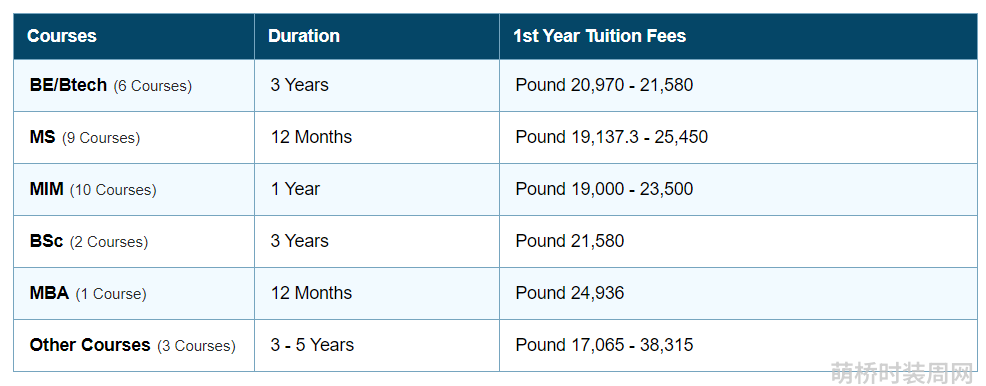The height and width of the screenshot is (386, 986).
Task: Click the Other Courses fee Pound 17,065 - 38,315
Action: point(604,345)
